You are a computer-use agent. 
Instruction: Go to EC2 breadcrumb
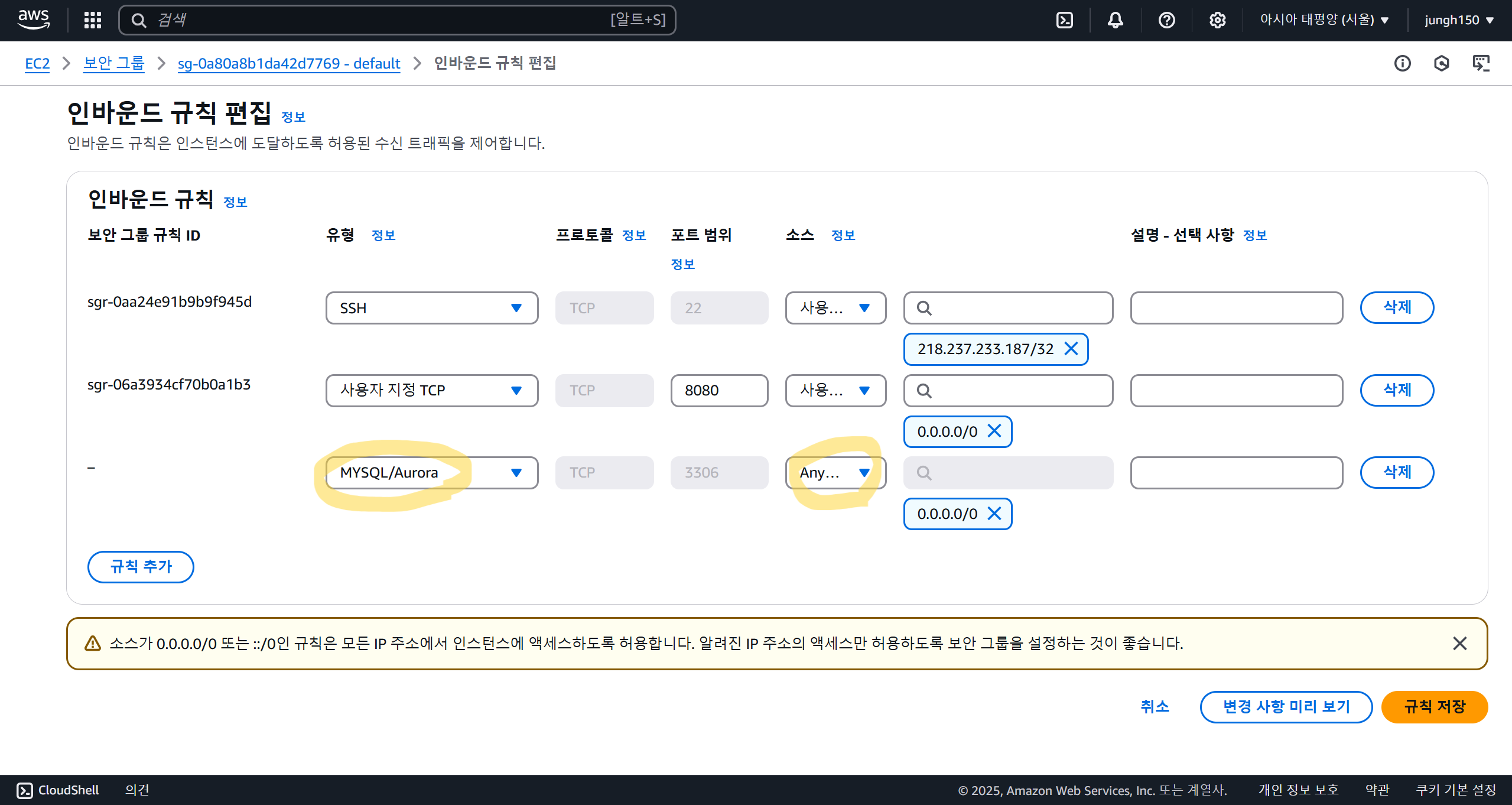point(37,63)
